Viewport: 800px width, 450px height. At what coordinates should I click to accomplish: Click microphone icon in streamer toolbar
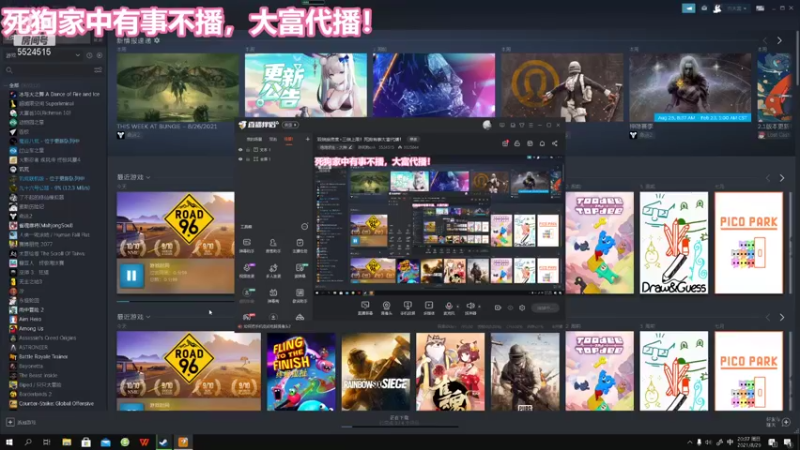click(448, 307)
